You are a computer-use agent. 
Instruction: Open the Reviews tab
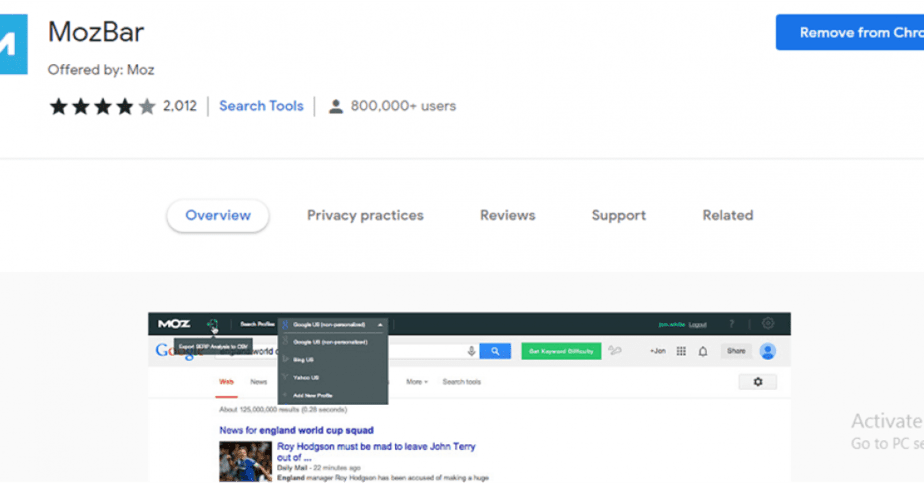tap(507, 215)
